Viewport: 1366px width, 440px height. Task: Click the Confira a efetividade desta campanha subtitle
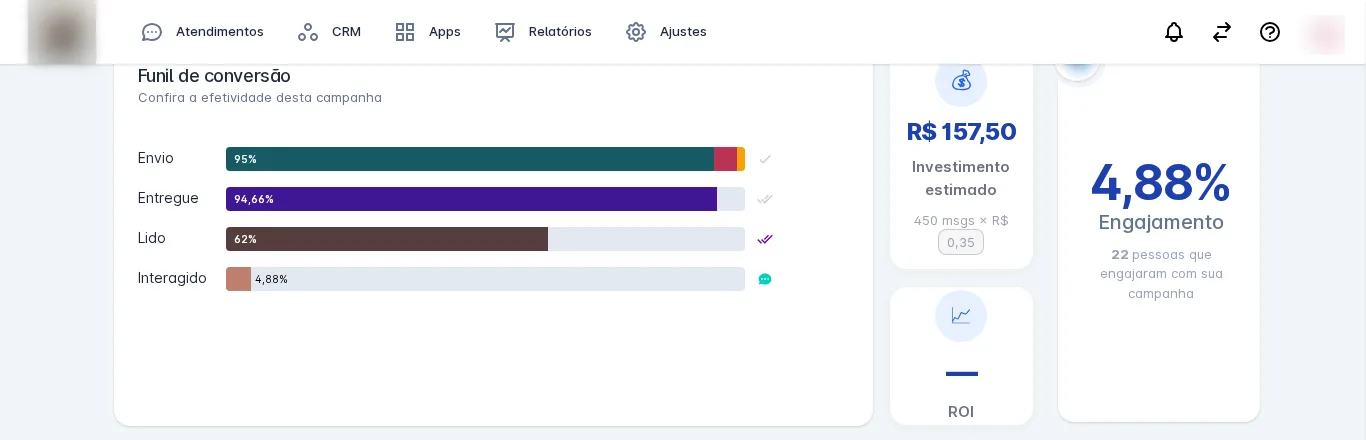[260, 97]
